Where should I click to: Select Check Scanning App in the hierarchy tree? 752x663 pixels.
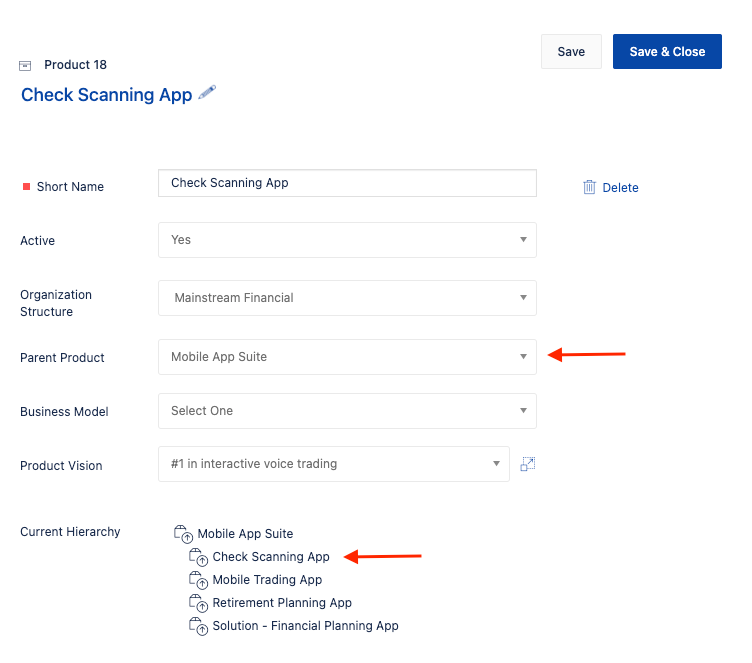coord(271,557)
